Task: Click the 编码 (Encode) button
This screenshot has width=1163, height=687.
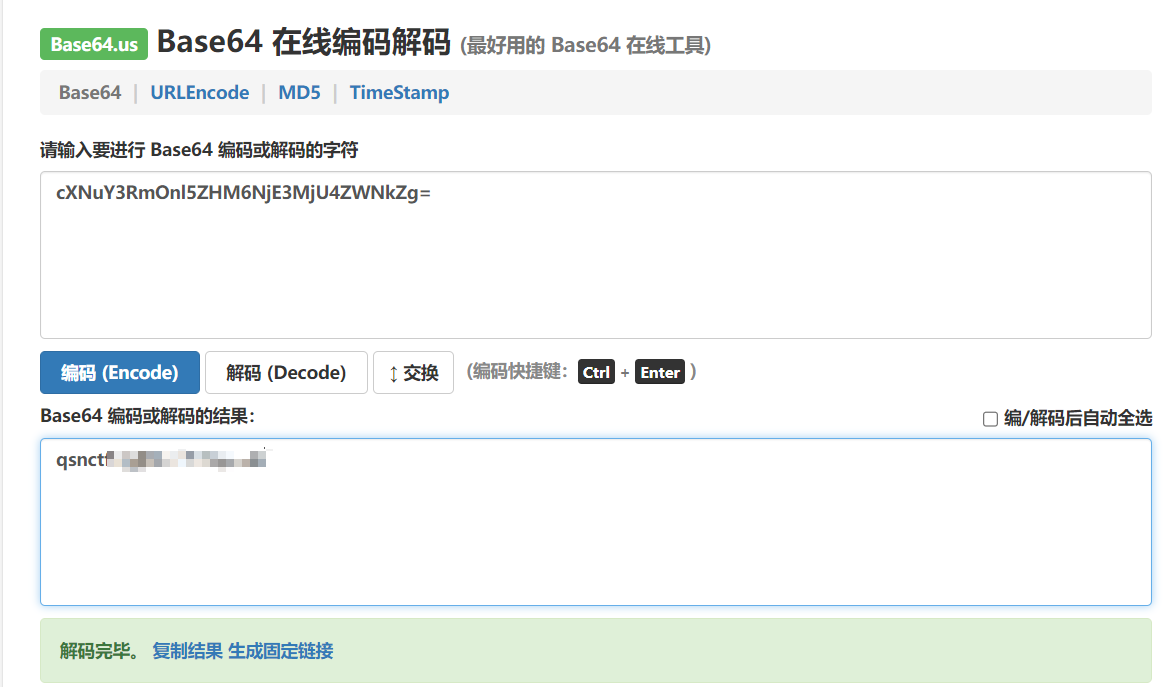Action: [119, 372]
